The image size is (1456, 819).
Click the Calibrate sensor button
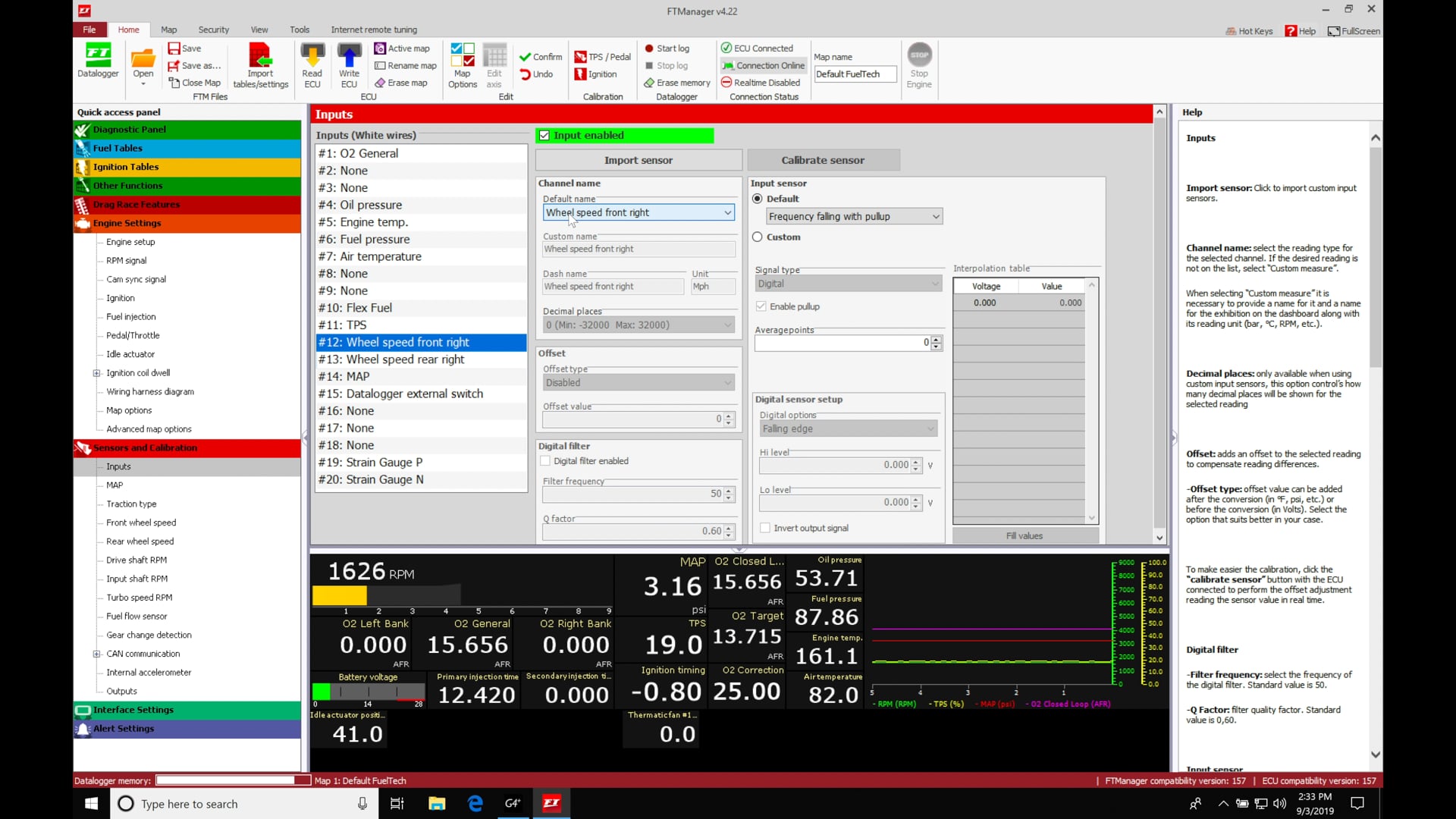tap(824, 160)
